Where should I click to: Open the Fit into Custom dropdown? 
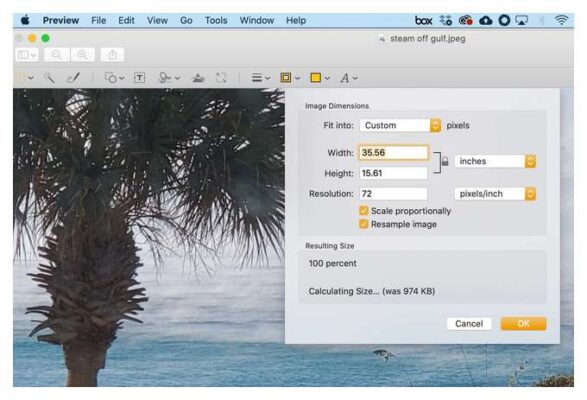[400, 125]
